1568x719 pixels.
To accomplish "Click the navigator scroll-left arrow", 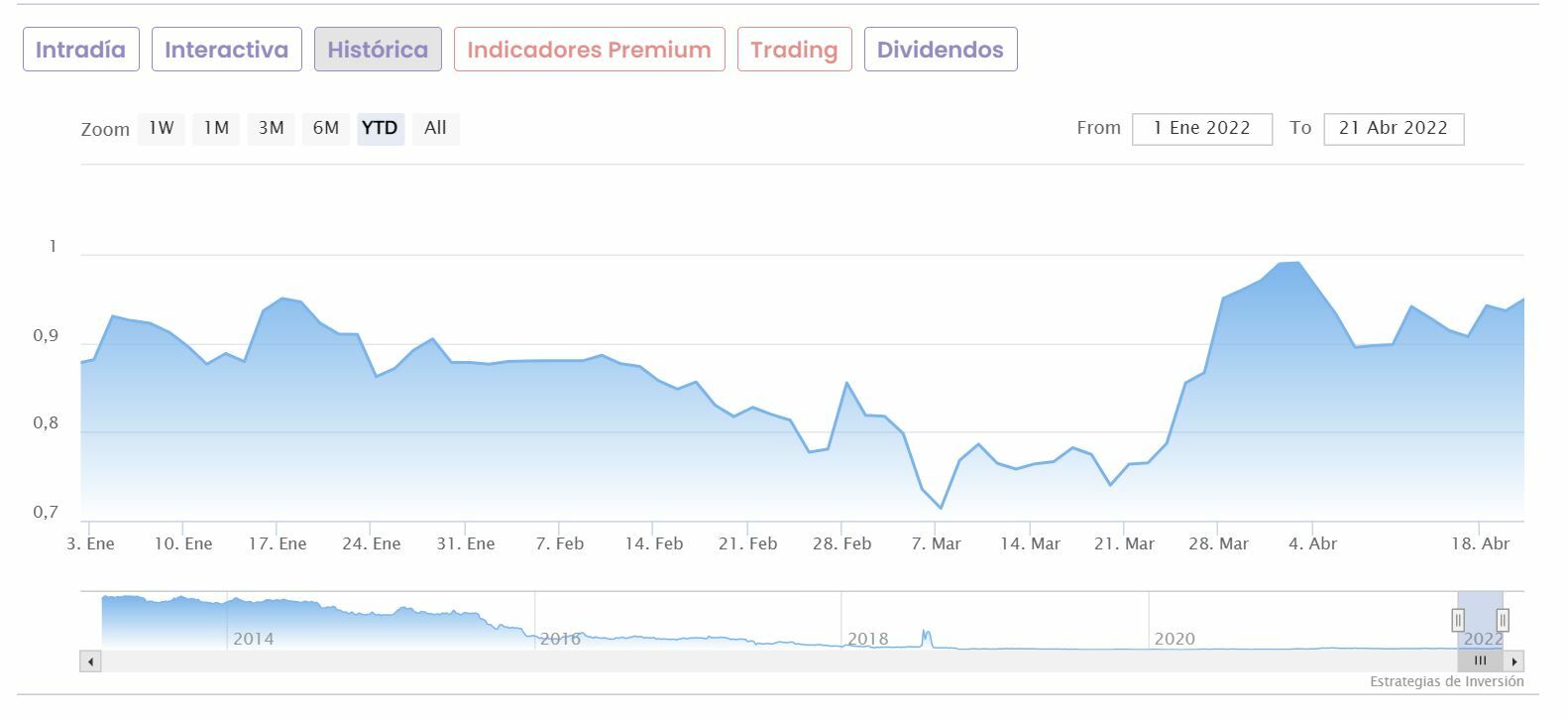I will pos(91,661).
